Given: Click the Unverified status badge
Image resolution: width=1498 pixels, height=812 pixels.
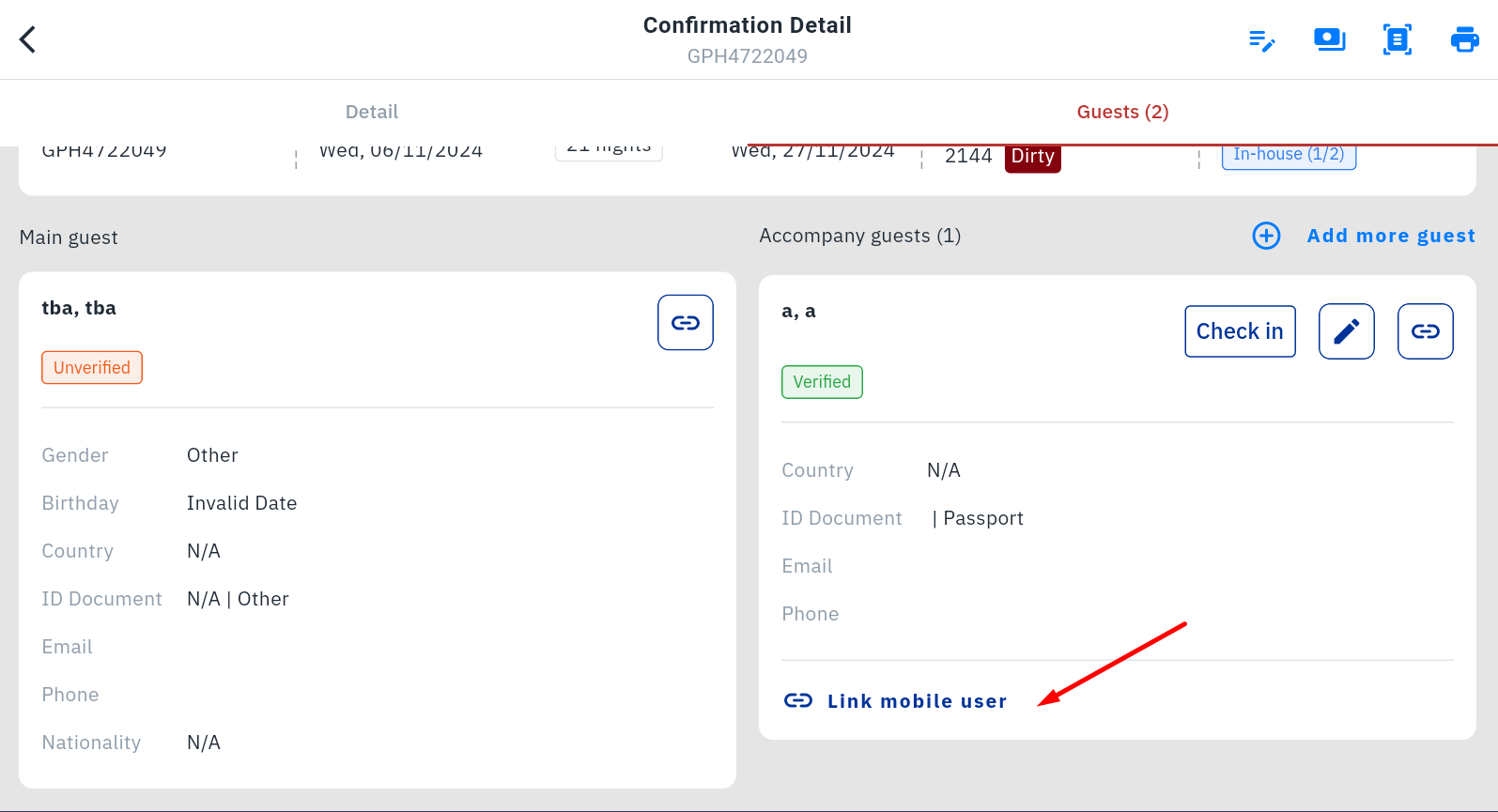Looking at the screenshot, I should (92, 368).
